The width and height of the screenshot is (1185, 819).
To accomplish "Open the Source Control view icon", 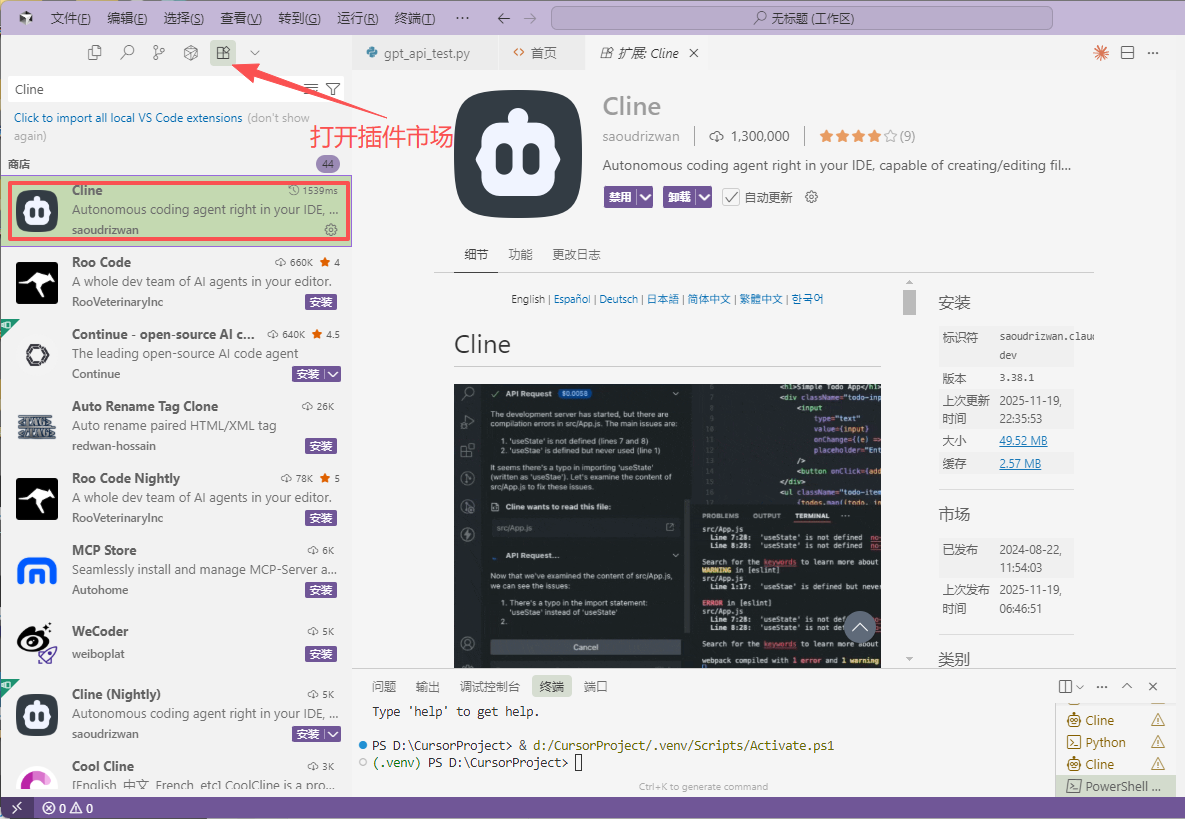I will click(x=159, y=52).
